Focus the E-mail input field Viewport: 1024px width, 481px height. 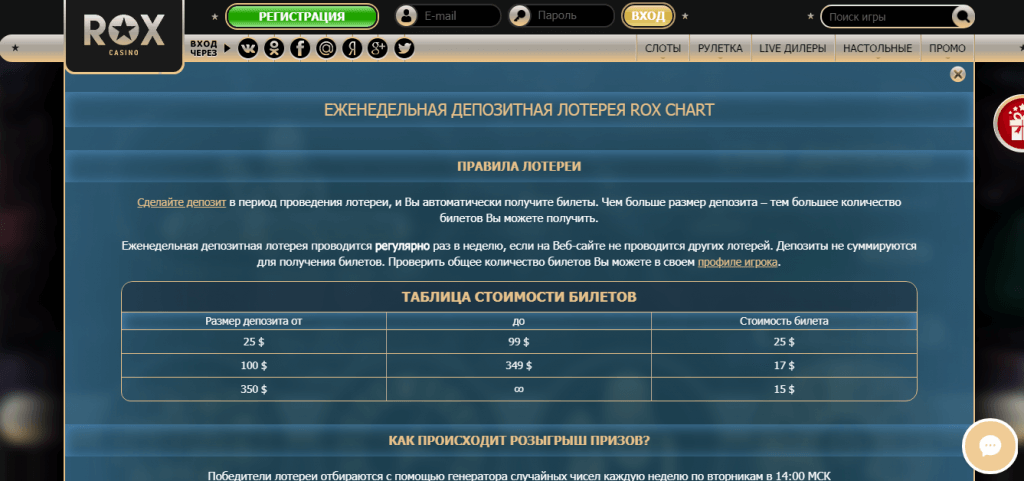[457, 17]
